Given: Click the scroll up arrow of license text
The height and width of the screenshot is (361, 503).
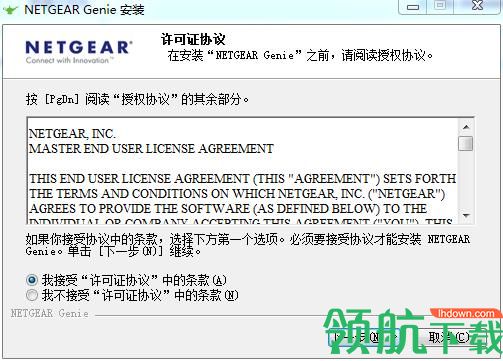Looking at the screenshot, I should (x=466, y=127).
